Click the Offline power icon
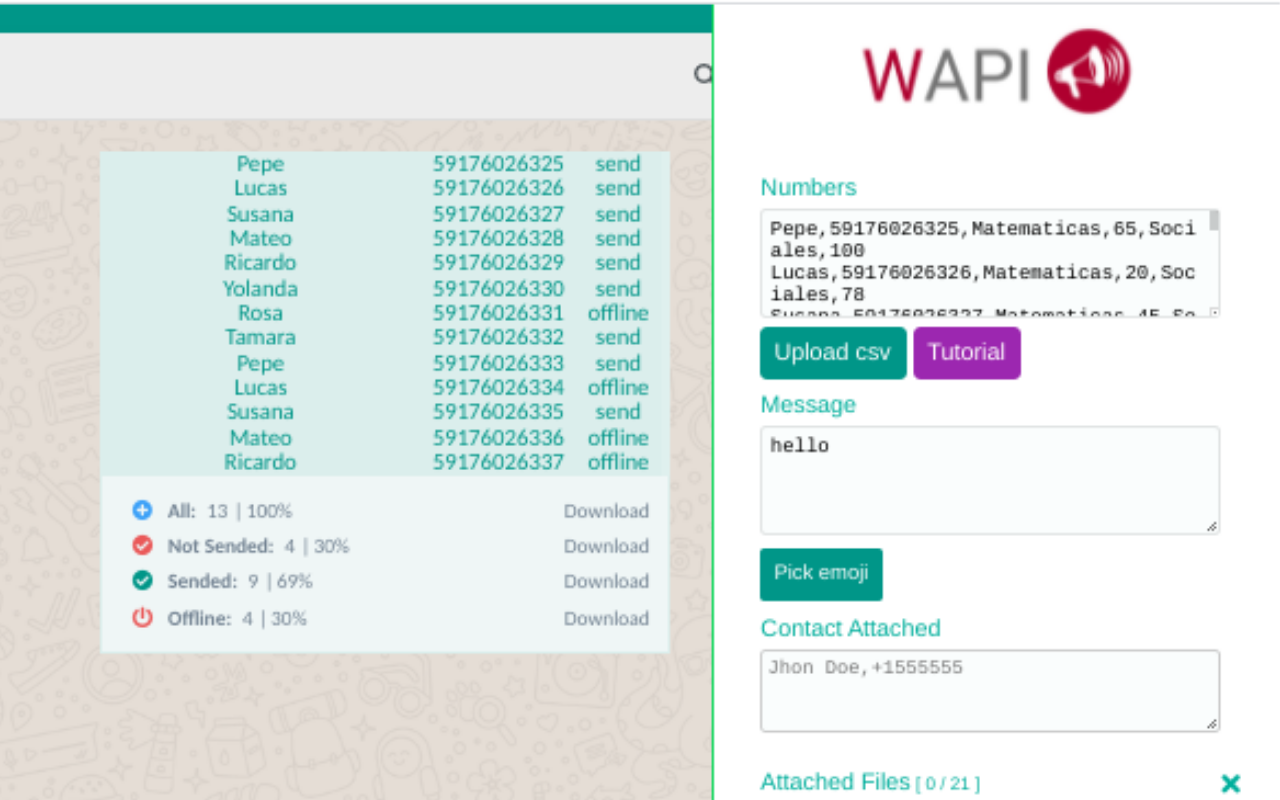 142,618
